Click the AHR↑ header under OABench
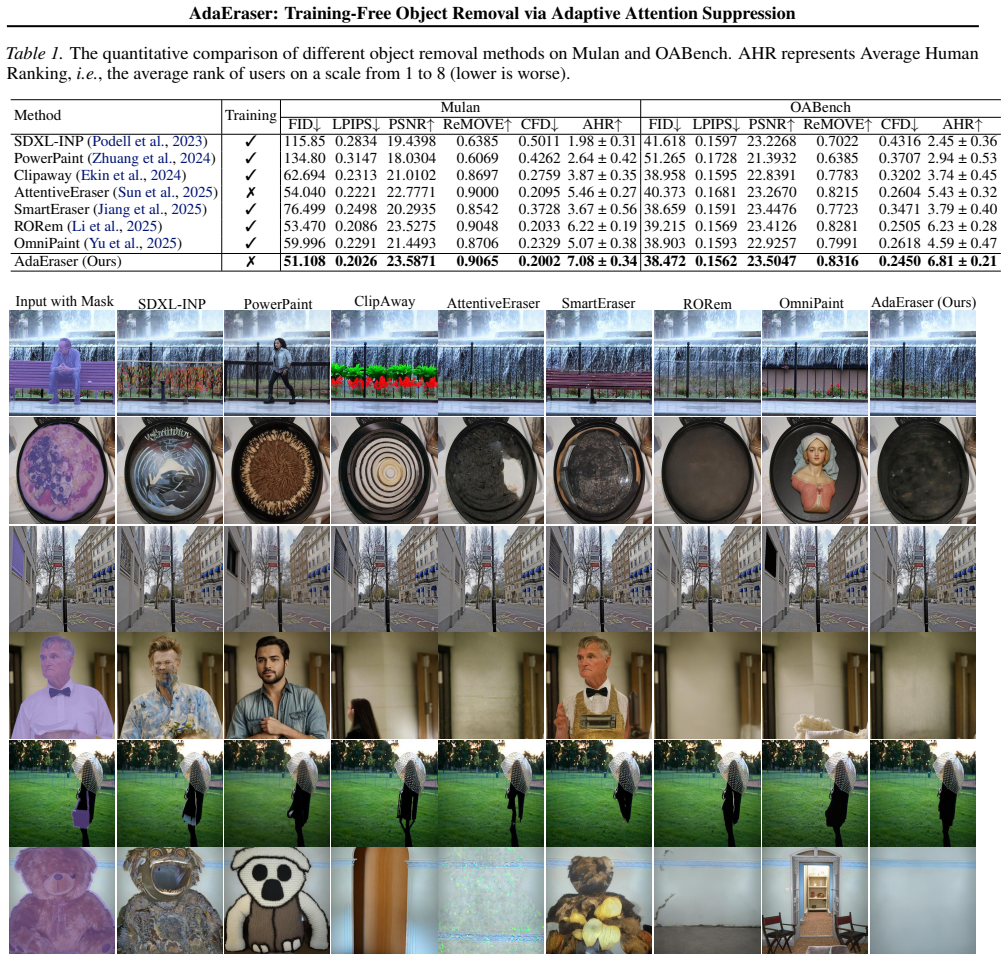The height and width of the screenshot is (960, 1007). 963,125
